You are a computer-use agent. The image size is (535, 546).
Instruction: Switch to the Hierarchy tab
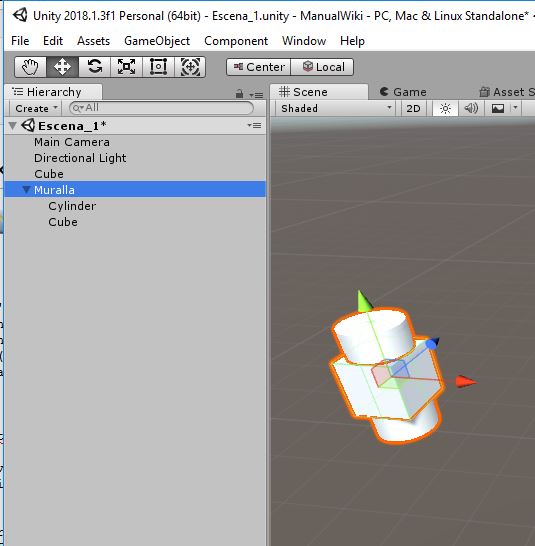[x=54, y=92]
